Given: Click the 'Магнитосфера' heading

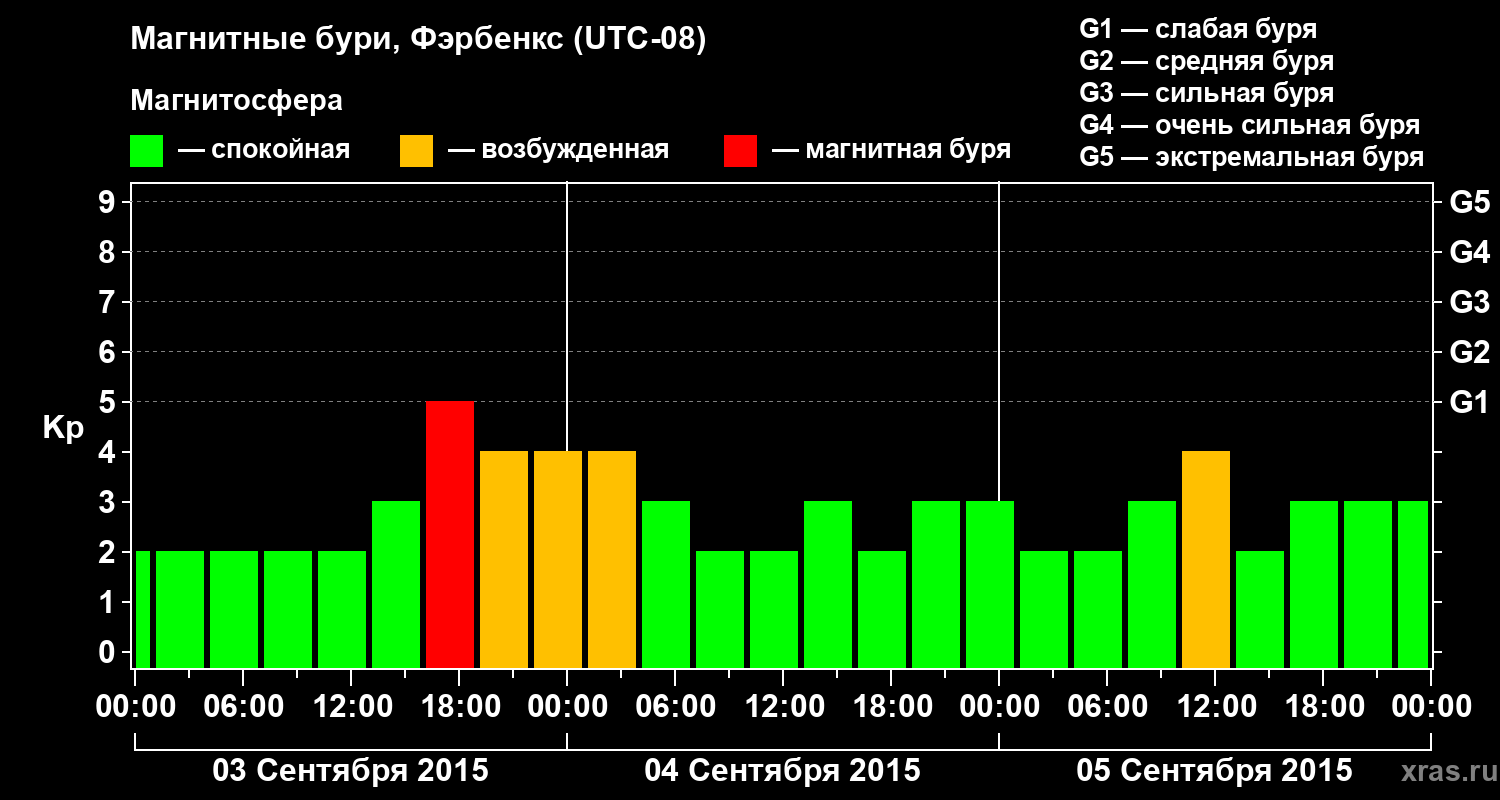Looking at the screenshot, I should 236,101.
